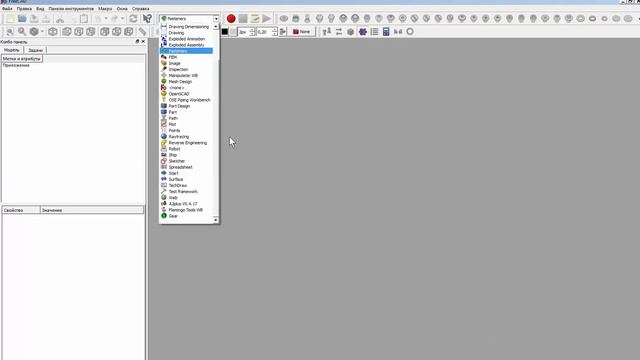The image size is (640, 360).
Task: Click the Paste clipboard icon
Action: click(x=84, y=19)
